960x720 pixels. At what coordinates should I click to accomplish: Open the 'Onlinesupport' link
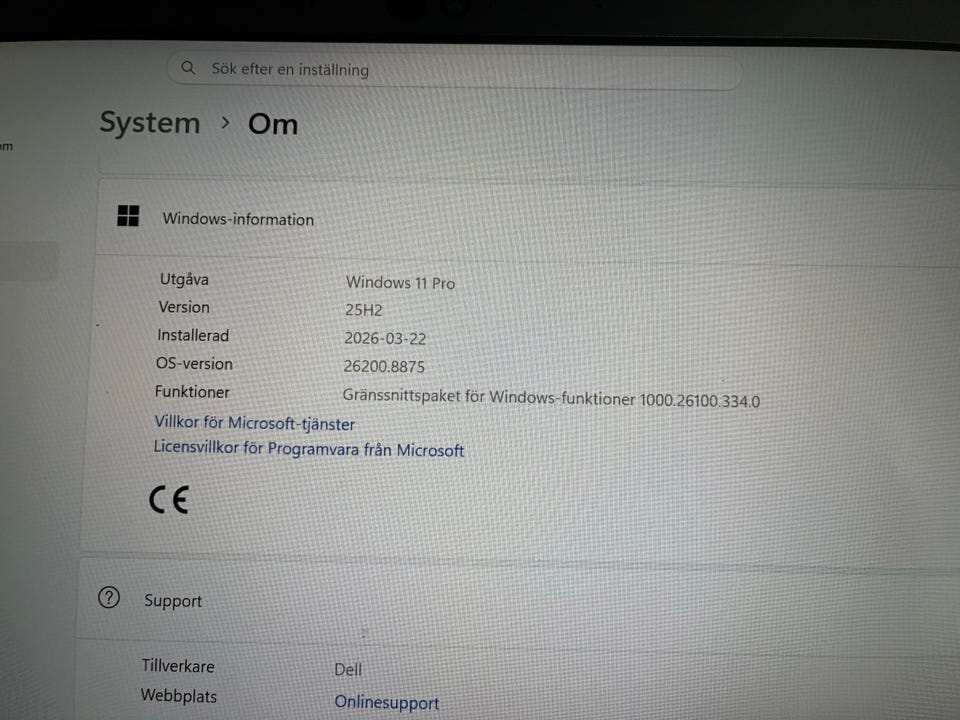click(386, 702)
